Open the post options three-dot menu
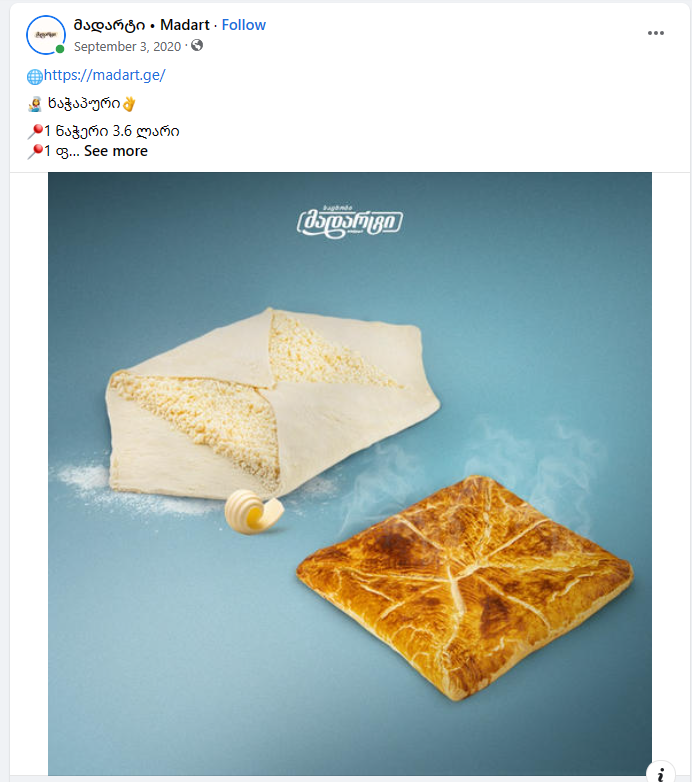The width and height of the screenshot is (692, 782). [656, 33]
